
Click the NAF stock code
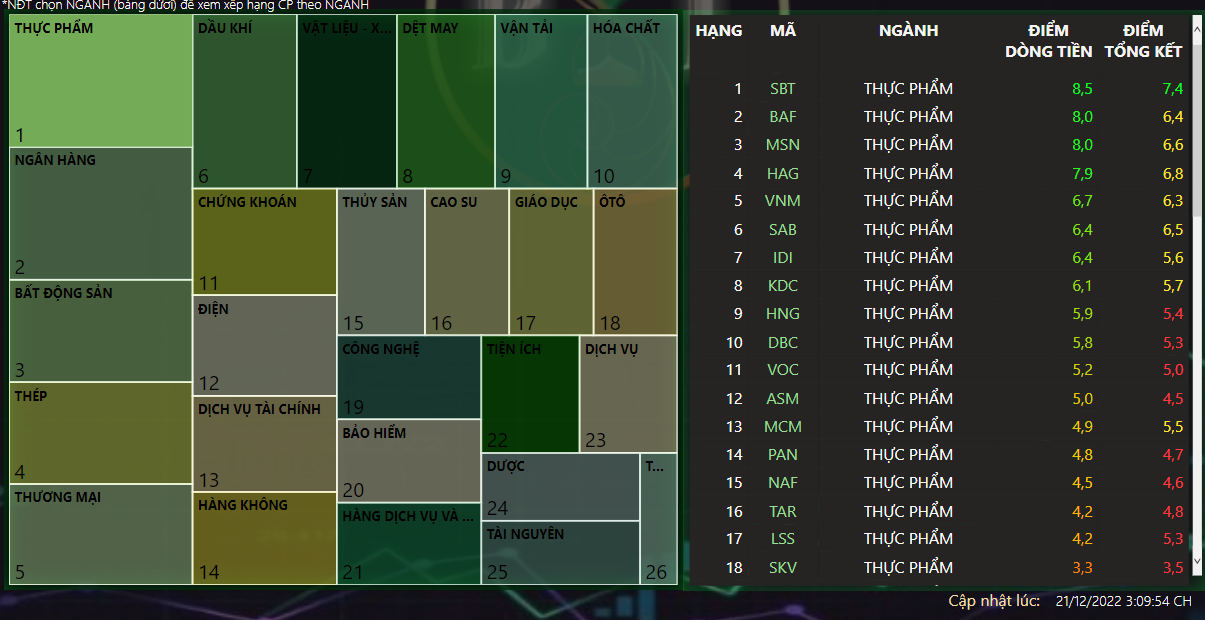pos(783,482)
